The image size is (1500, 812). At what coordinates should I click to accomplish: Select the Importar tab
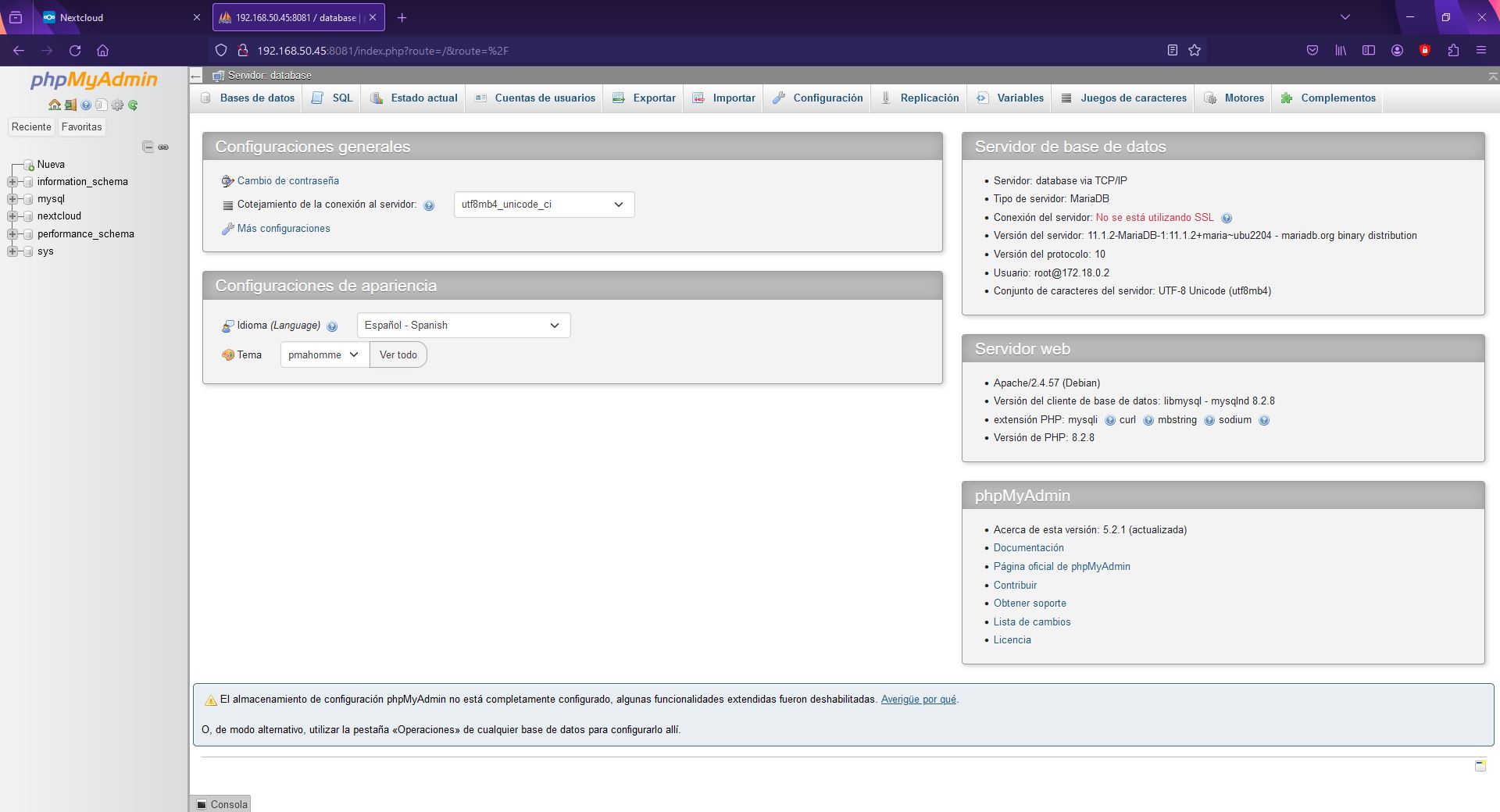pos(724,98)
